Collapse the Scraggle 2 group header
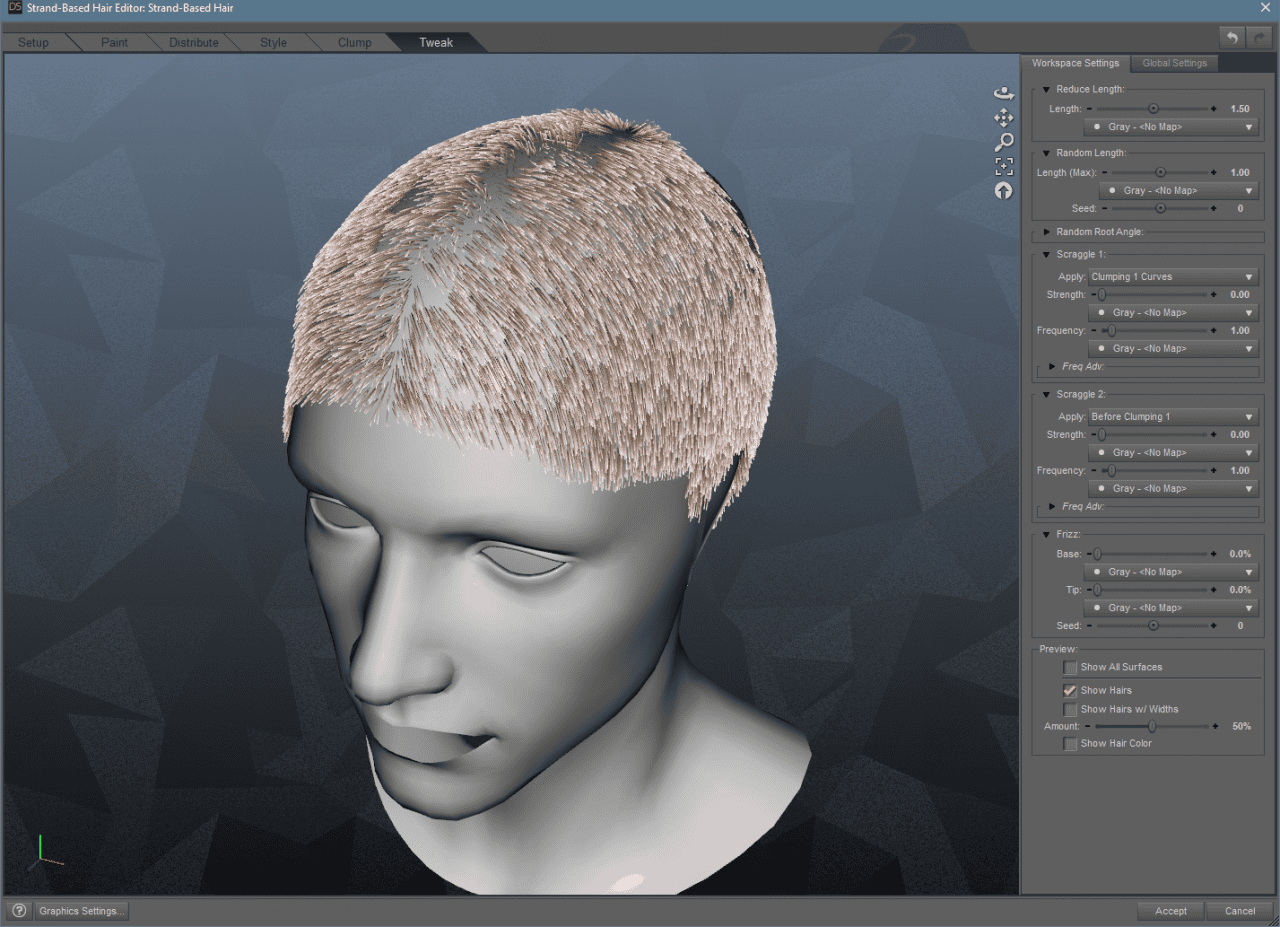The width and height of the screenshot is (1280, 927). (1044, 394)
